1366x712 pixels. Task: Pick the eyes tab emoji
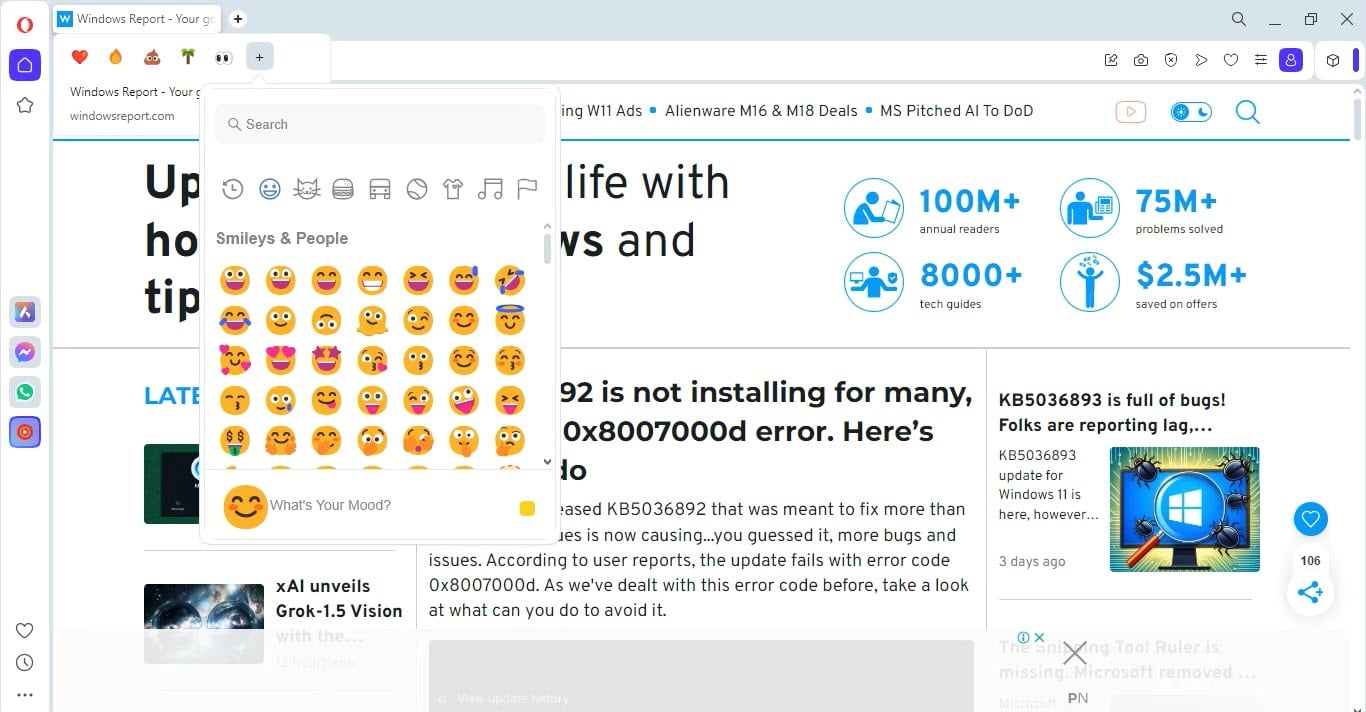pos(224,58)
